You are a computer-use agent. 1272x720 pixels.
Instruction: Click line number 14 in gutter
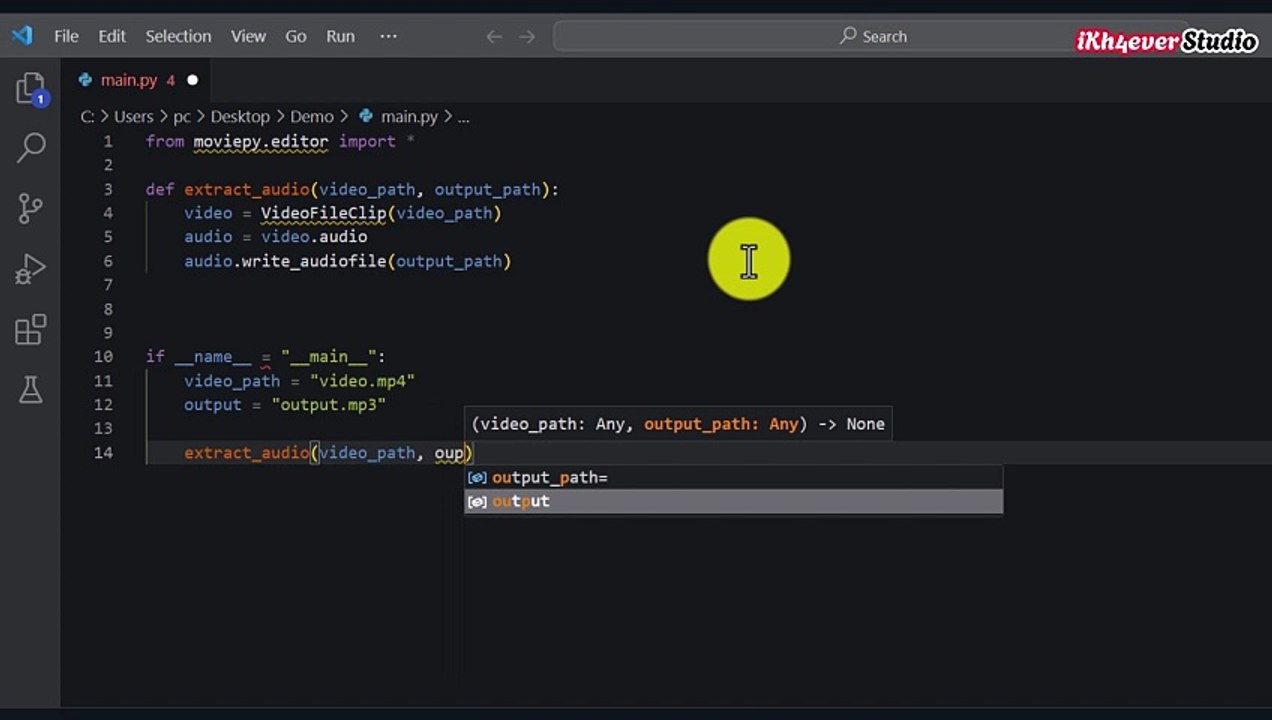(103, 452)
